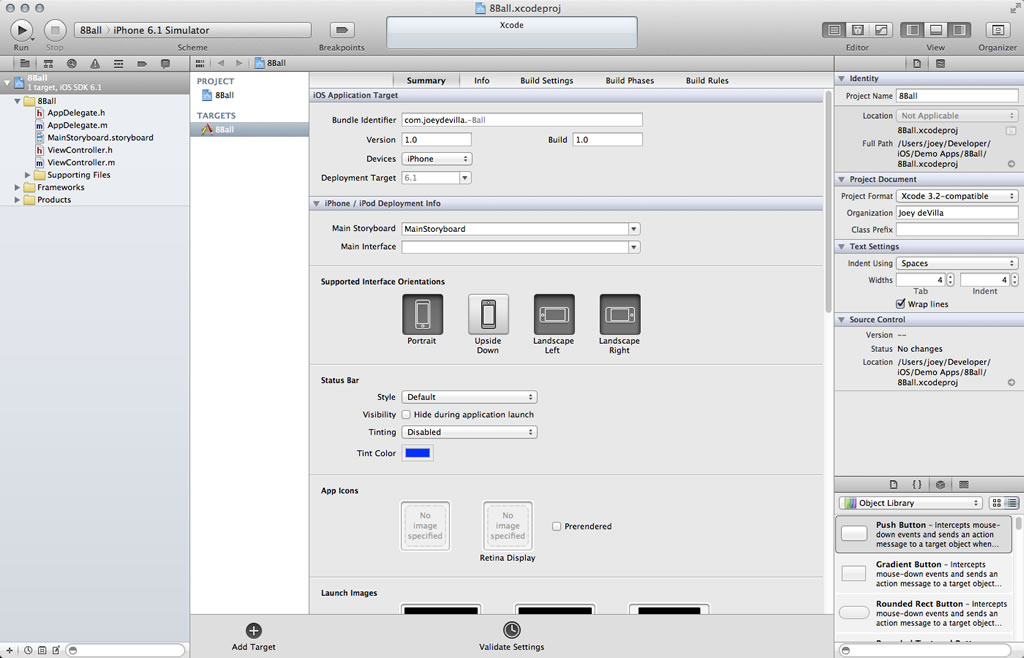Show the Project navigator folder icon
The width and height of the screenshot is (1024, 658).
point(25,63)
